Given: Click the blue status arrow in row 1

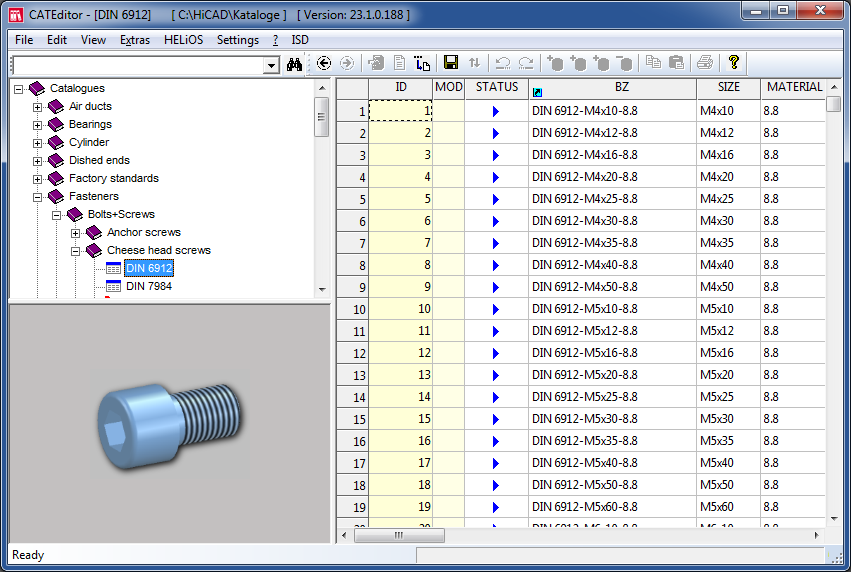Looking at the screenshot, I should (496, 111).
